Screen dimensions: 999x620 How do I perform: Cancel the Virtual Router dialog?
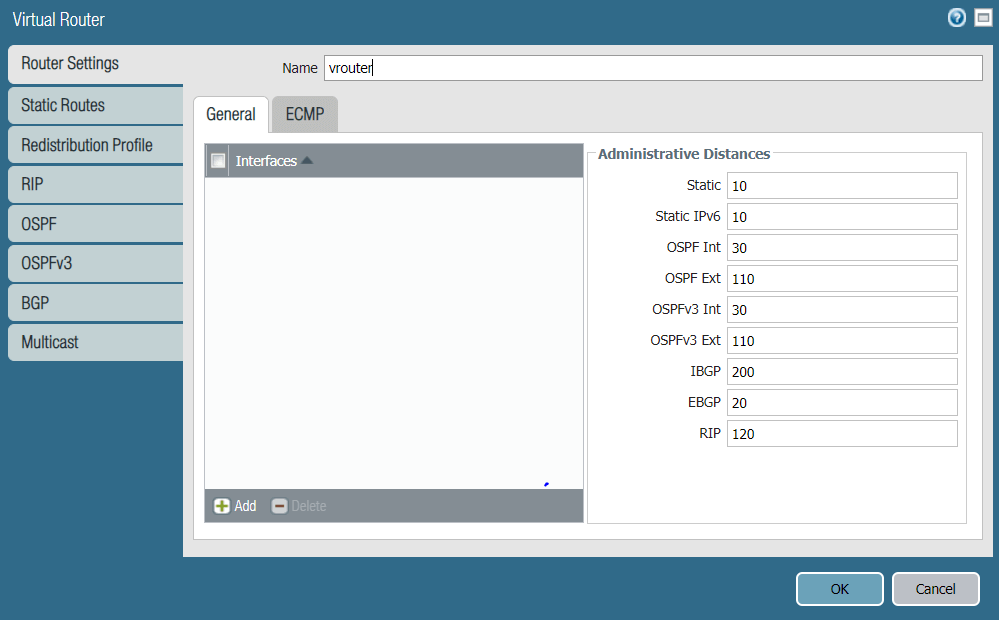935,589
